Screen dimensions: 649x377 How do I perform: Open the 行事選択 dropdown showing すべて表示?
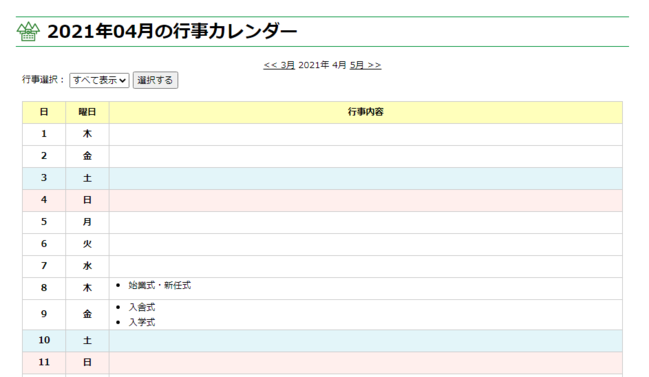(x=99, y=80)
